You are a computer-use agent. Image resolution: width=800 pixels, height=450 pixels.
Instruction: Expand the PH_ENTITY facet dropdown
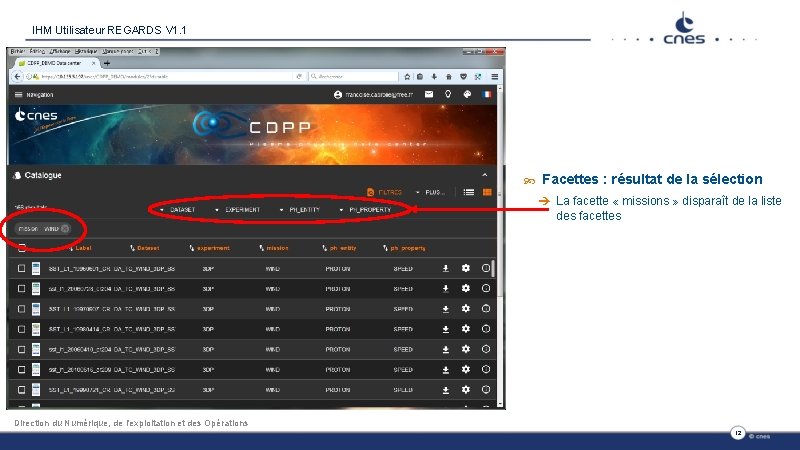coord(299,210)
